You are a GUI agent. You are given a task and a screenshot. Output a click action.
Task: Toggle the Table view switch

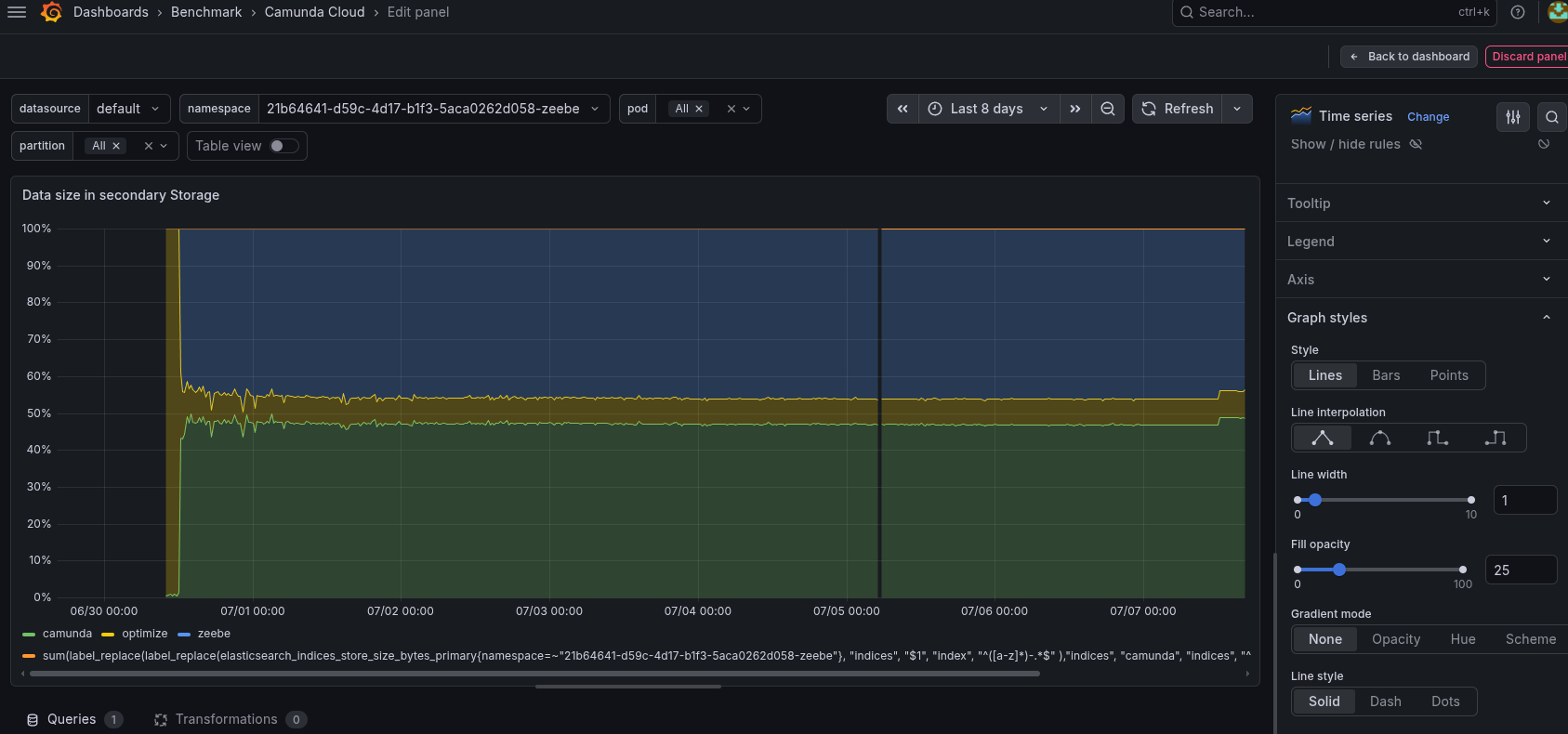tap(284, 146)
